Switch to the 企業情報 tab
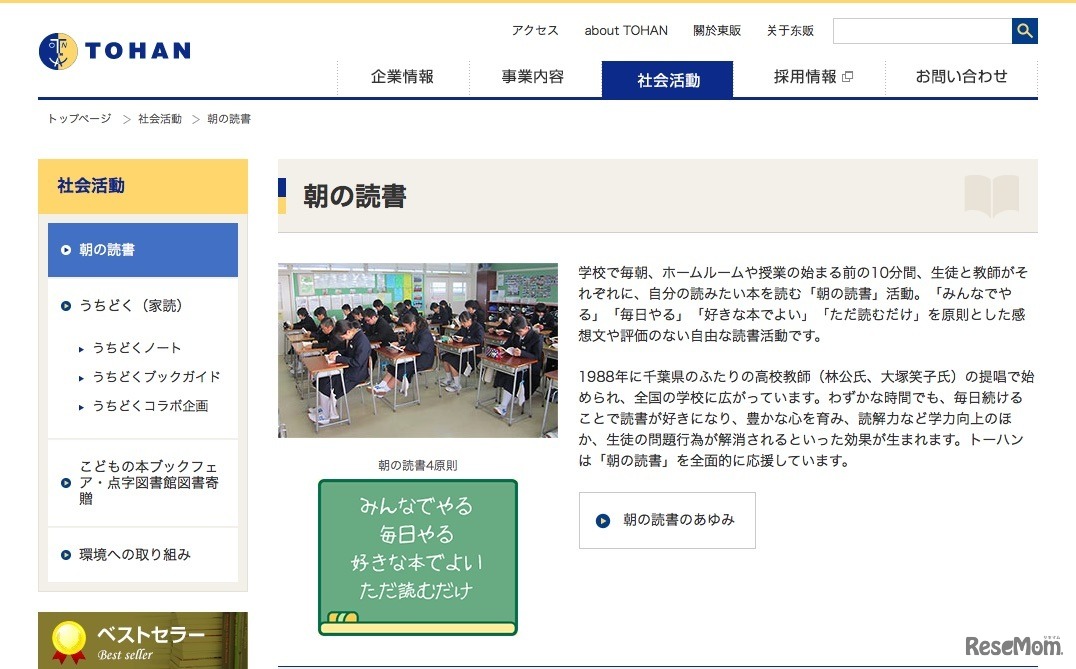This screenshot has width=1076, height=669. point(402,75)
